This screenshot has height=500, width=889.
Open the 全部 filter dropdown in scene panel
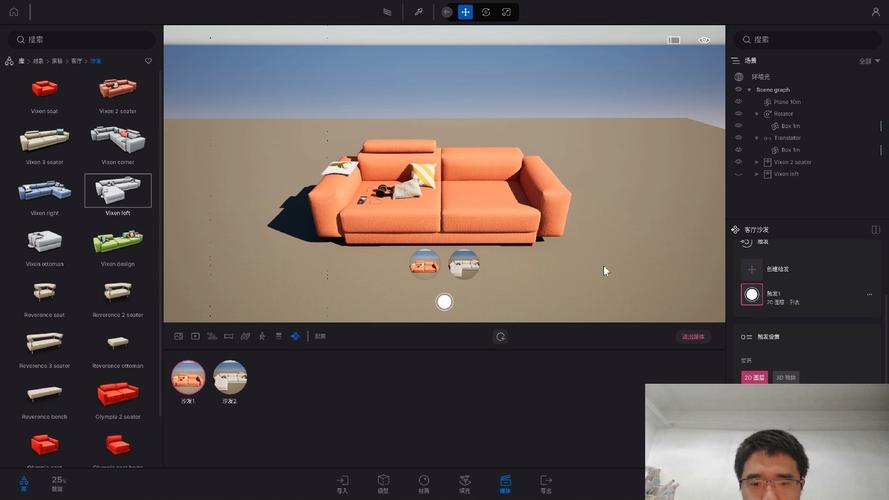(869, 61)
